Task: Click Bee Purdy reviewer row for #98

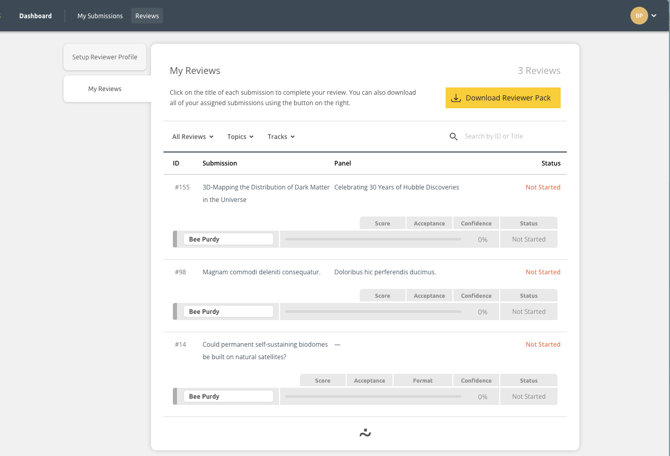Action: (x=228, y=312)
